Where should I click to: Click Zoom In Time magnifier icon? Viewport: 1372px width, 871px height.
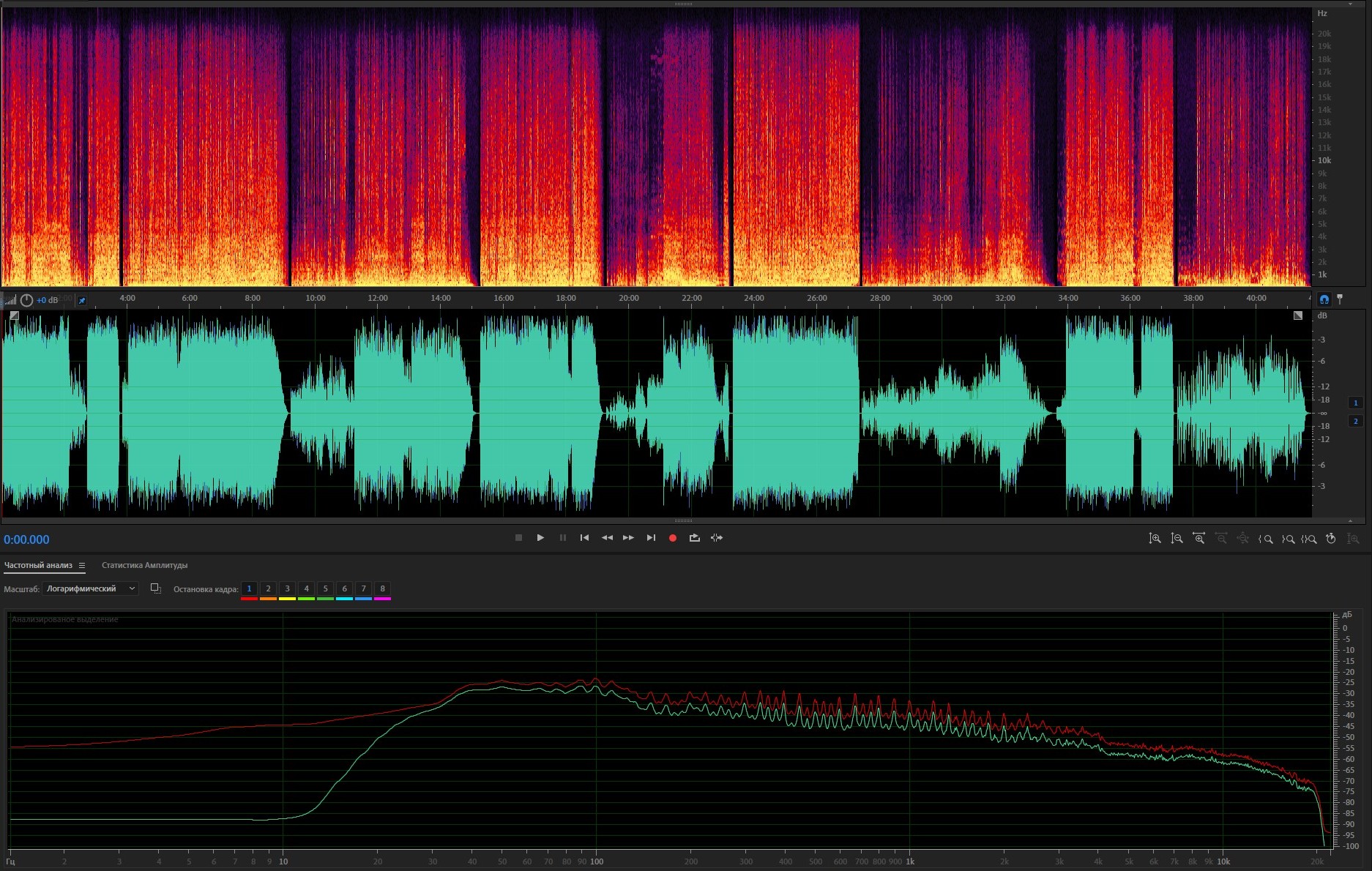coord(1198,539)
